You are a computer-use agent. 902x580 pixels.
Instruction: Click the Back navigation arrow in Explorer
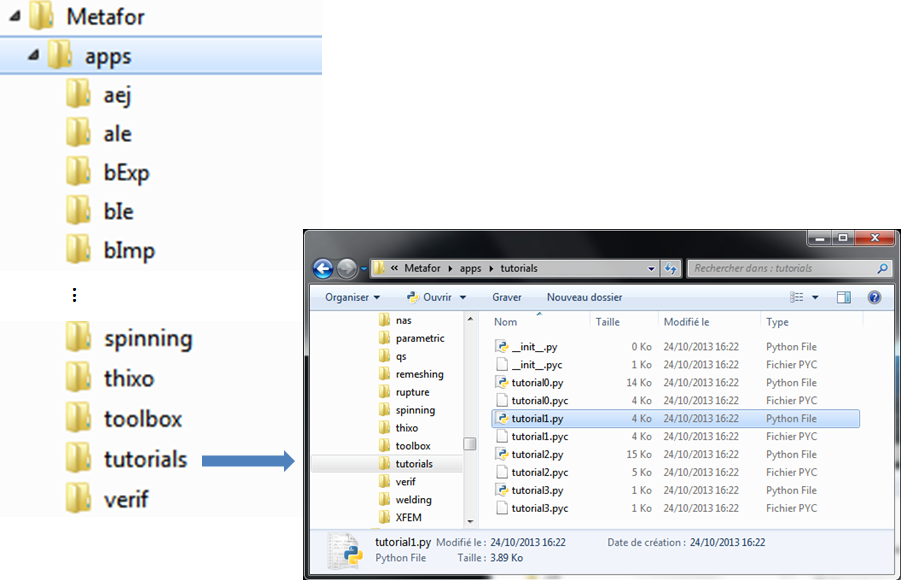coord(323,268)
